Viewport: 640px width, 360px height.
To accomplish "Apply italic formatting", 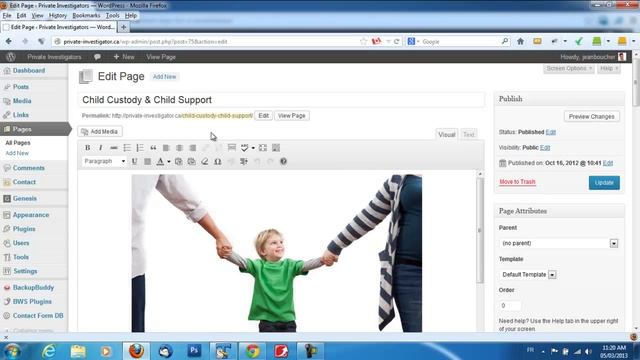I will (100, 148).
